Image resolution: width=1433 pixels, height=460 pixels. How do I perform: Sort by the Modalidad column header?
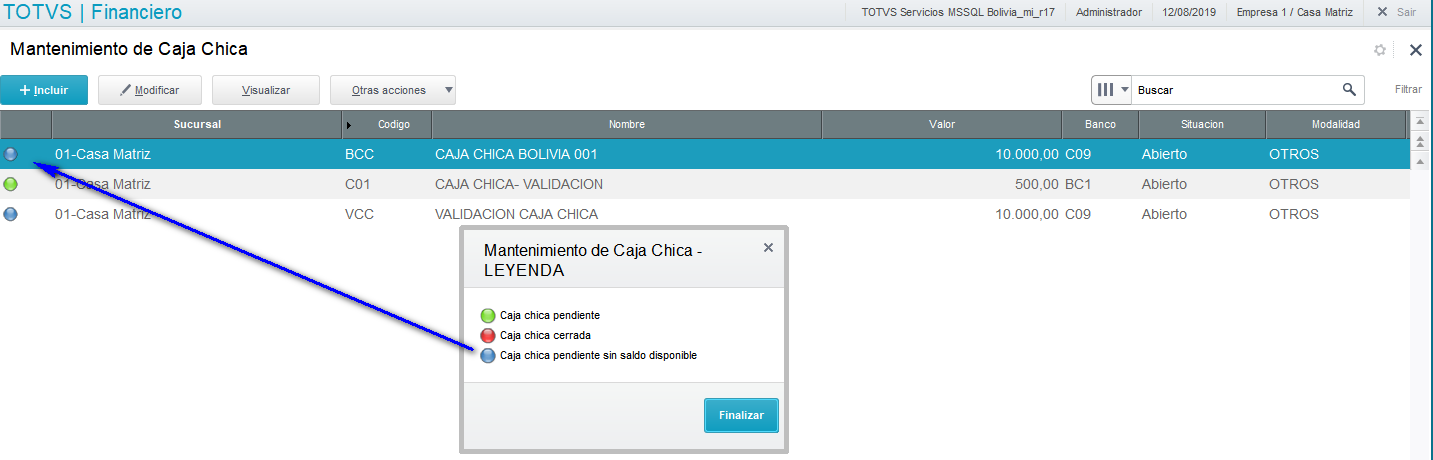click(x=1336, y=124)
